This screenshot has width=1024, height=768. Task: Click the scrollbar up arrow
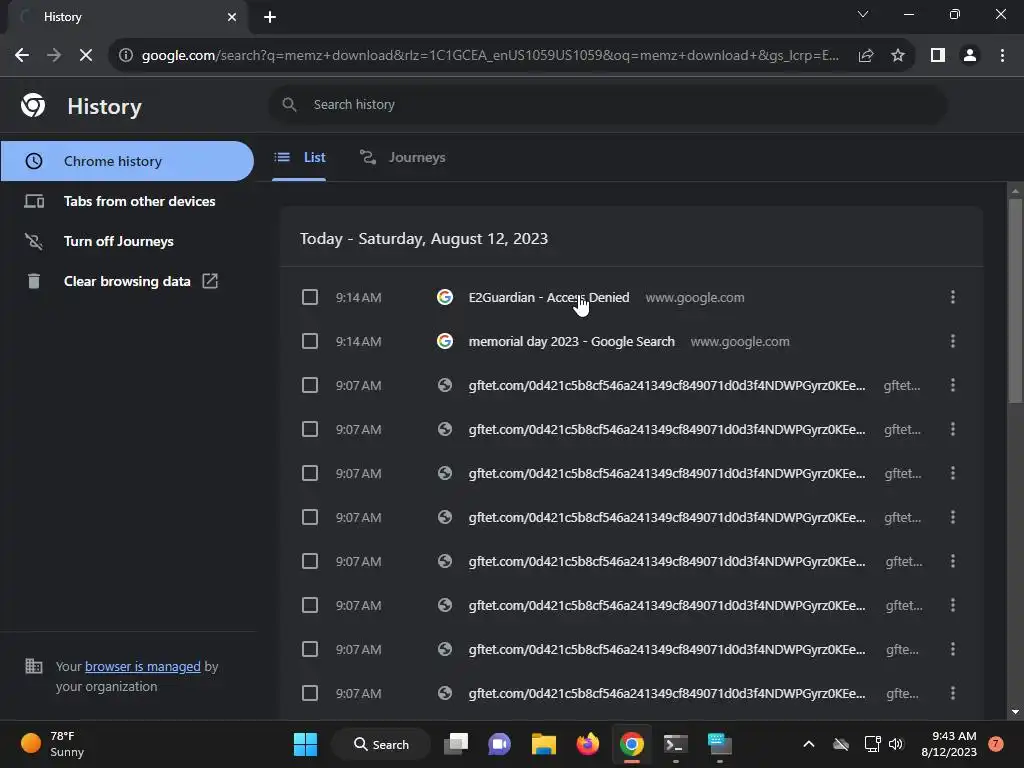(x=1015, y=191)
